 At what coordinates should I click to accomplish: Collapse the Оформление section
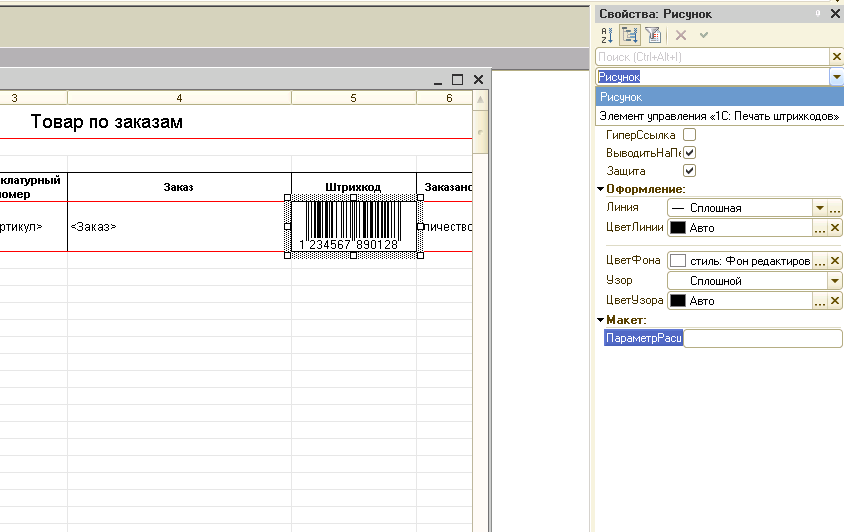[x=601, y=189]
